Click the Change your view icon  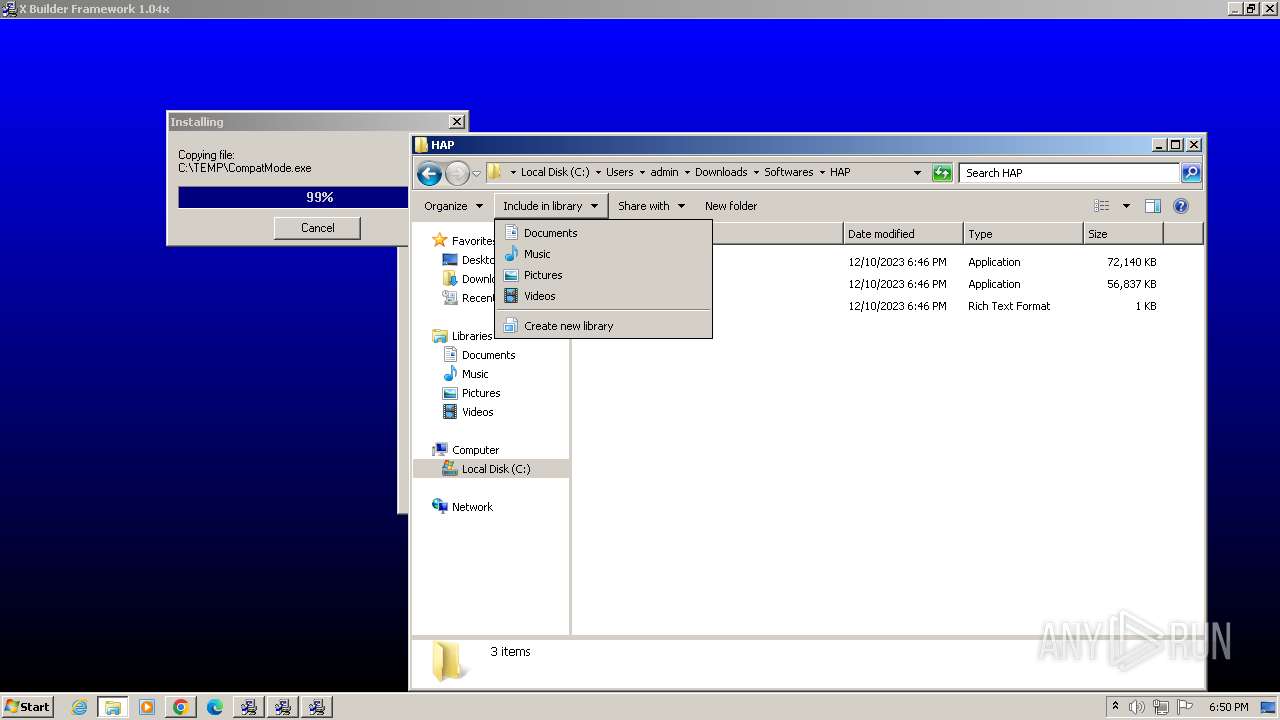[x=1102, y=206]
